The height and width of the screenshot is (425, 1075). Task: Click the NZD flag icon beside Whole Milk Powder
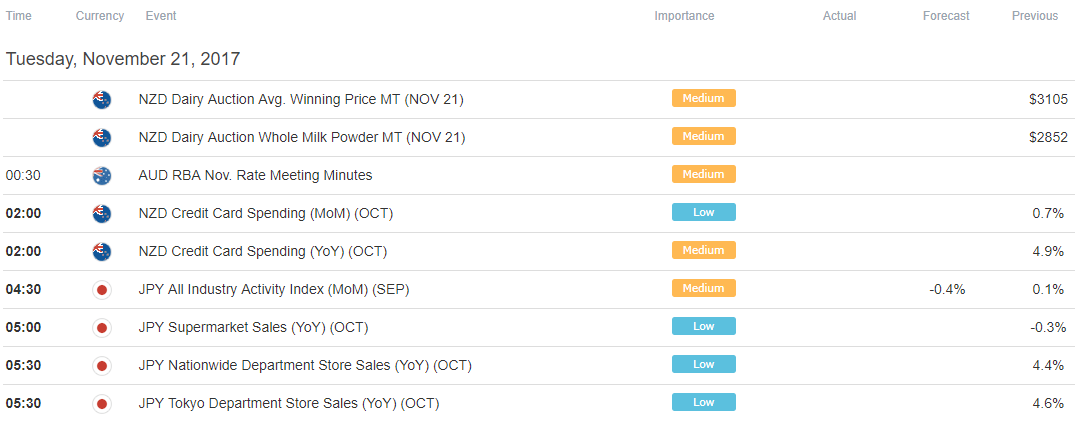click(101, 138)
